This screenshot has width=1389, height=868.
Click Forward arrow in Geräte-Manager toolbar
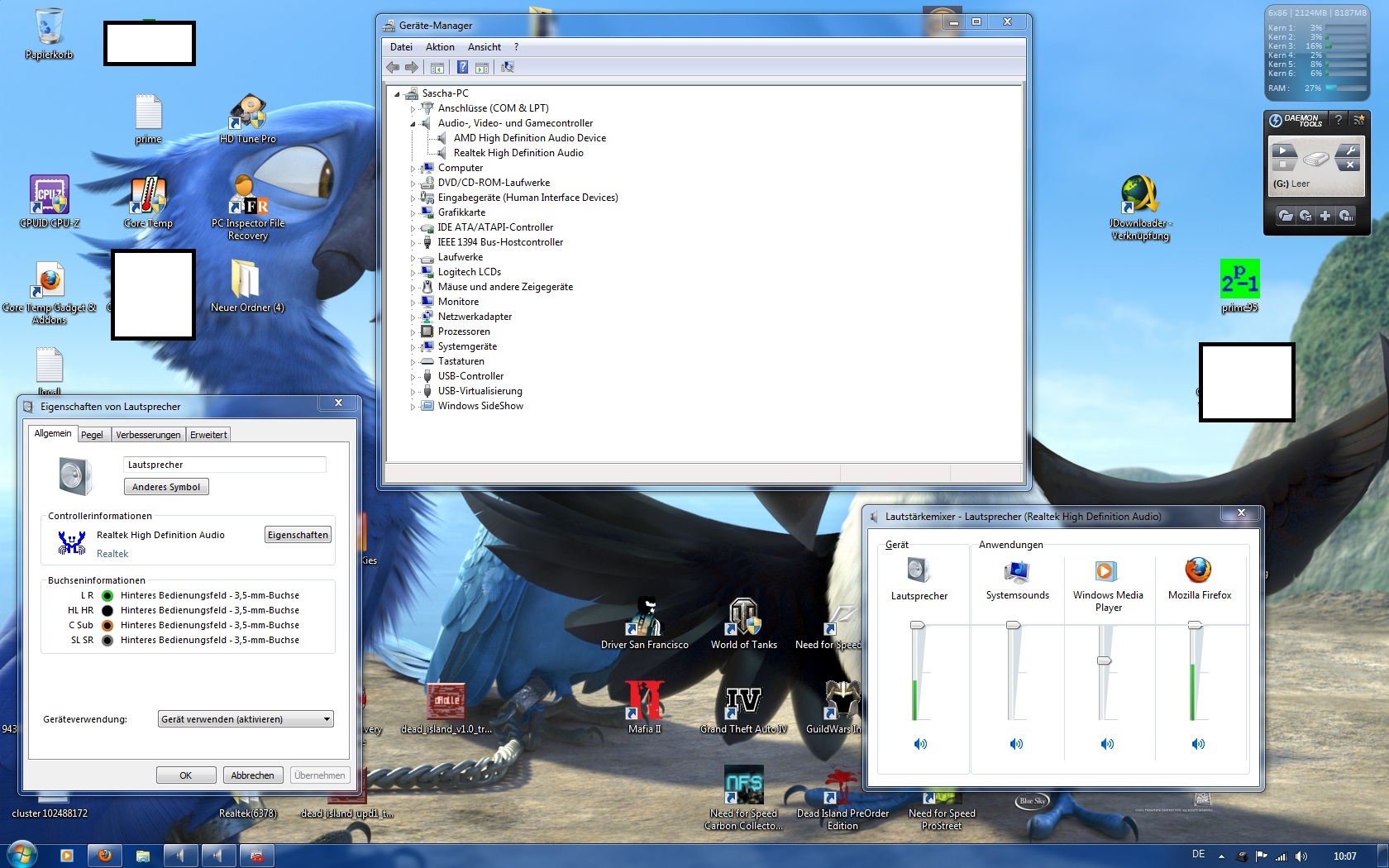[411, 67]
